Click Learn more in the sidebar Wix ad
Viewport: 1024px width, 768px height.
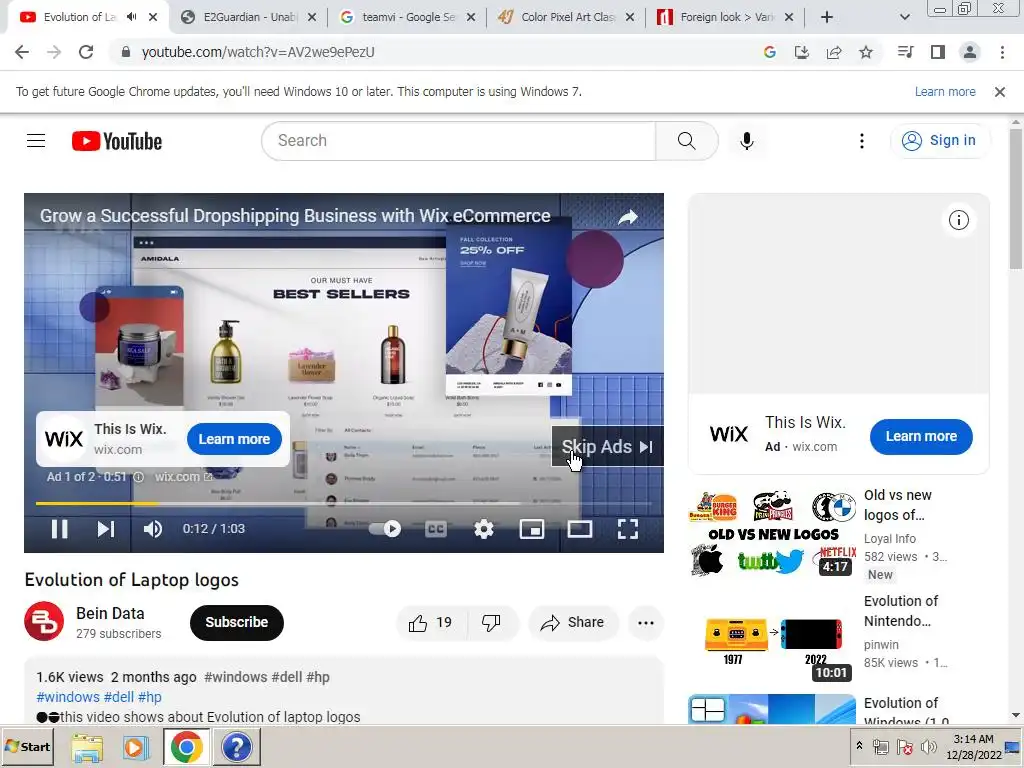[921, 436]
